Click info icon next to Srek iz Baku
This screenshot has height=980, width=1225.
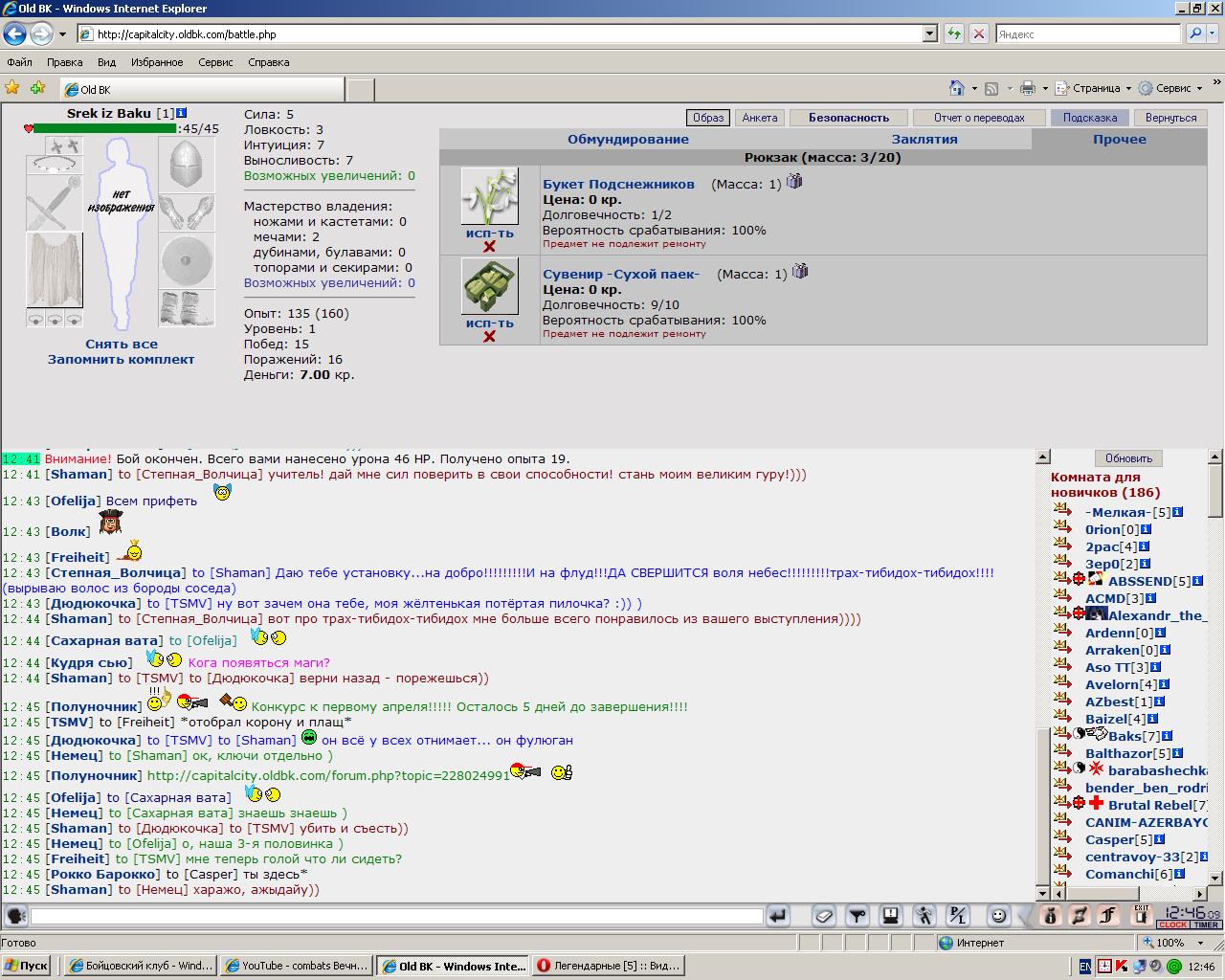point(181,113)
